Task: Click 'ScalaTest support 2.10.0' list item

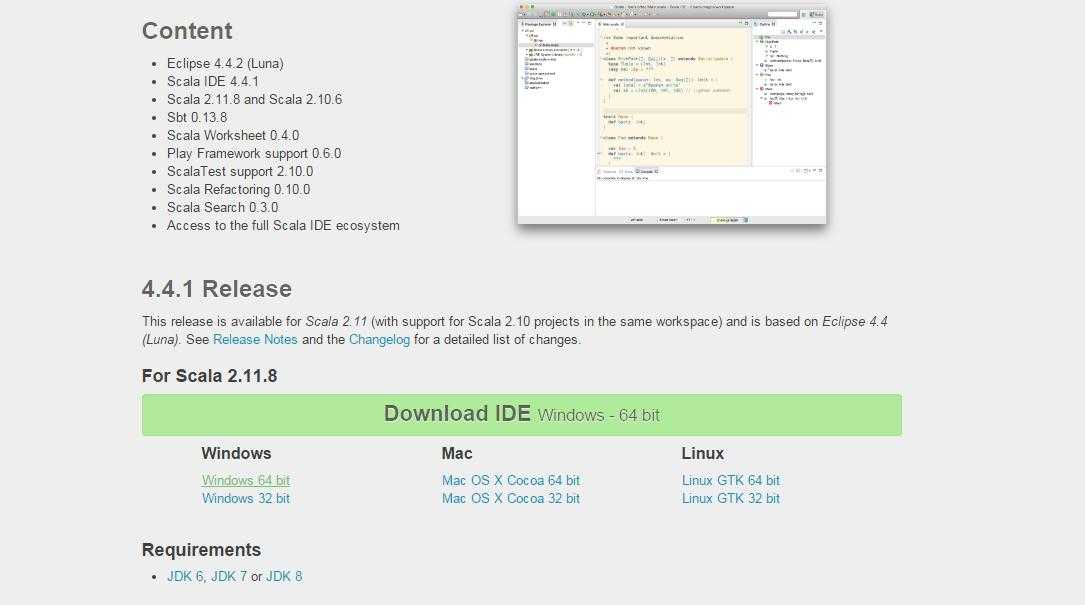Action: click(x=239, y=172)
